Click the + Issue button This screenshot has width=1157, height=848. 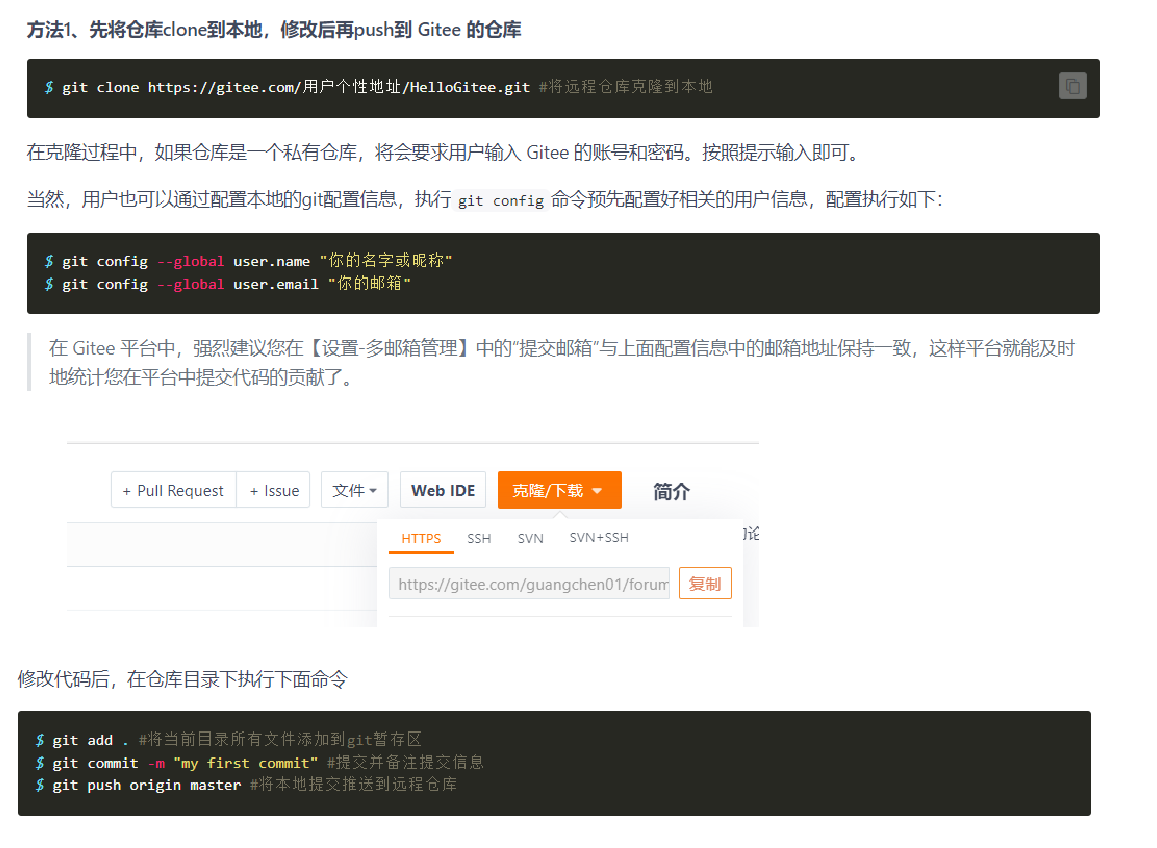coord(274,491)
